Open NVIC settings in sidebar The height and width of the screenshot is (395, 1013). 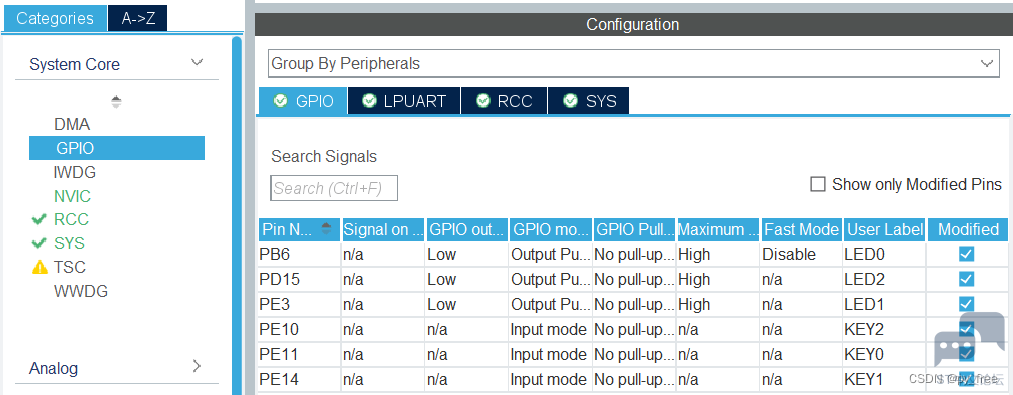pos(72,196)
